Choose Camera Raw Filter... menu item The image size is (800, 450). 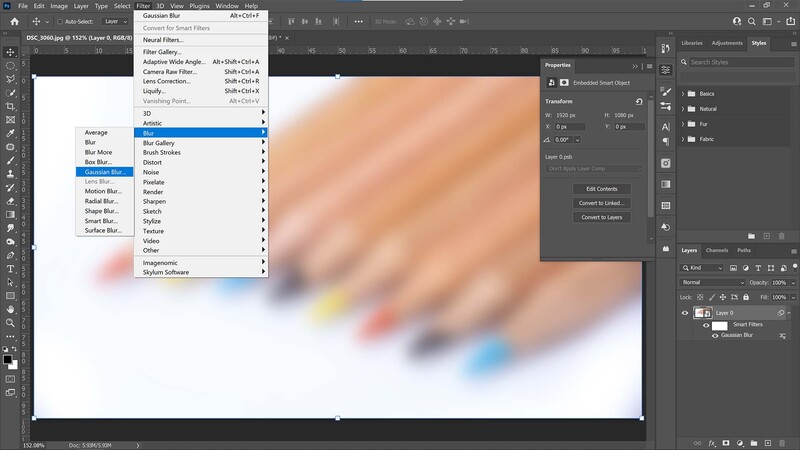201,72
